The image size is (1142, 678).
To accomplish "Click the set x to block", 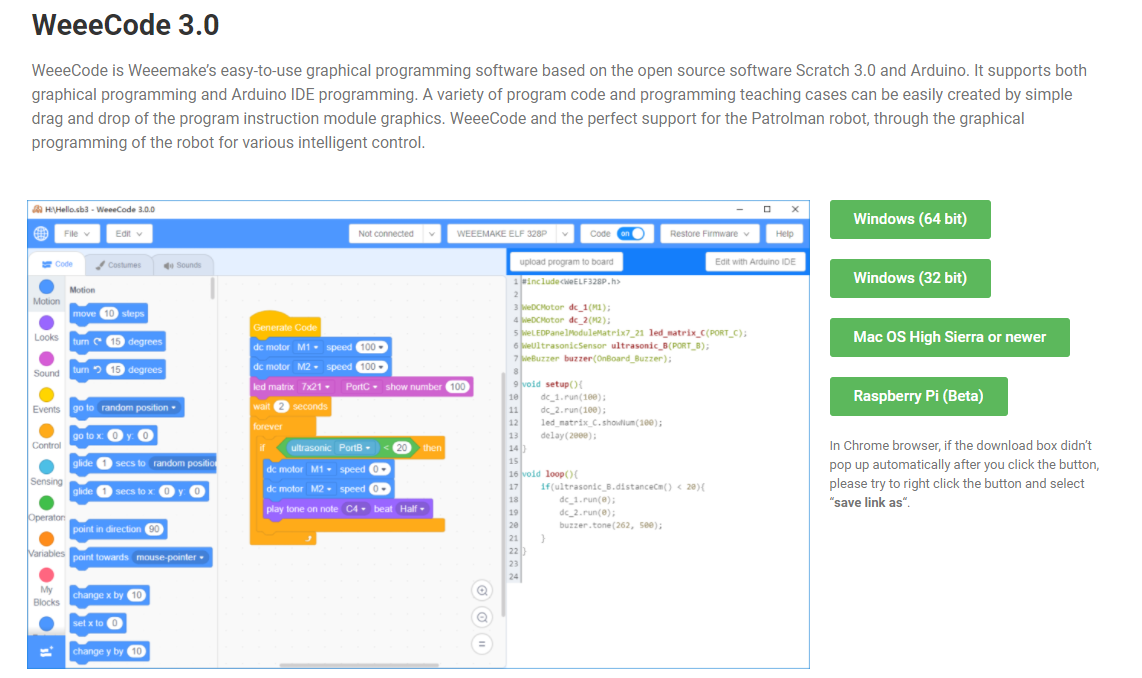I will pyautogui.click(x=98, y=623).
